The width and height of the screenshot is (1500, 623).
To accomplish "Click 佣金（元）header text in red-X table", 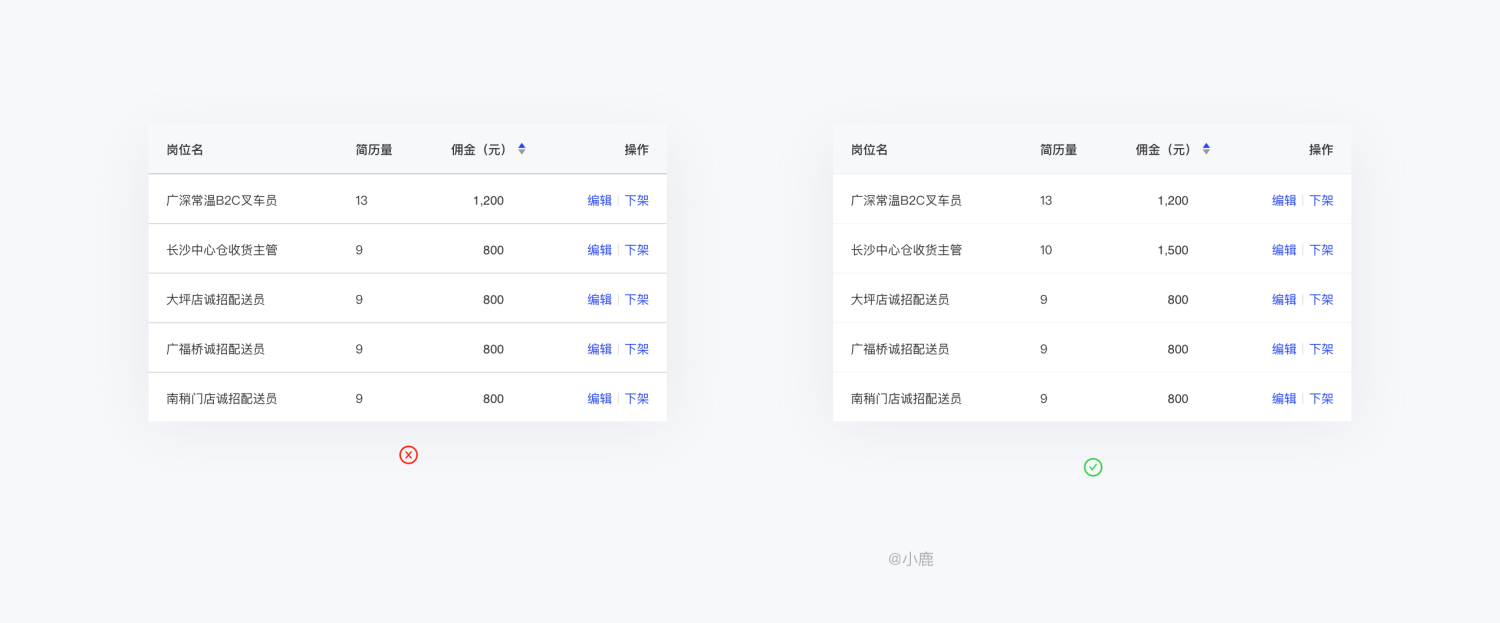I will point(479,149).
